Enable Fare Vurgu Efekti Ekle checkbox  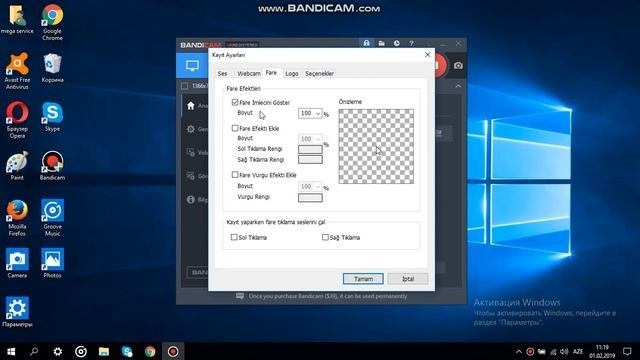tap(235, 175)
